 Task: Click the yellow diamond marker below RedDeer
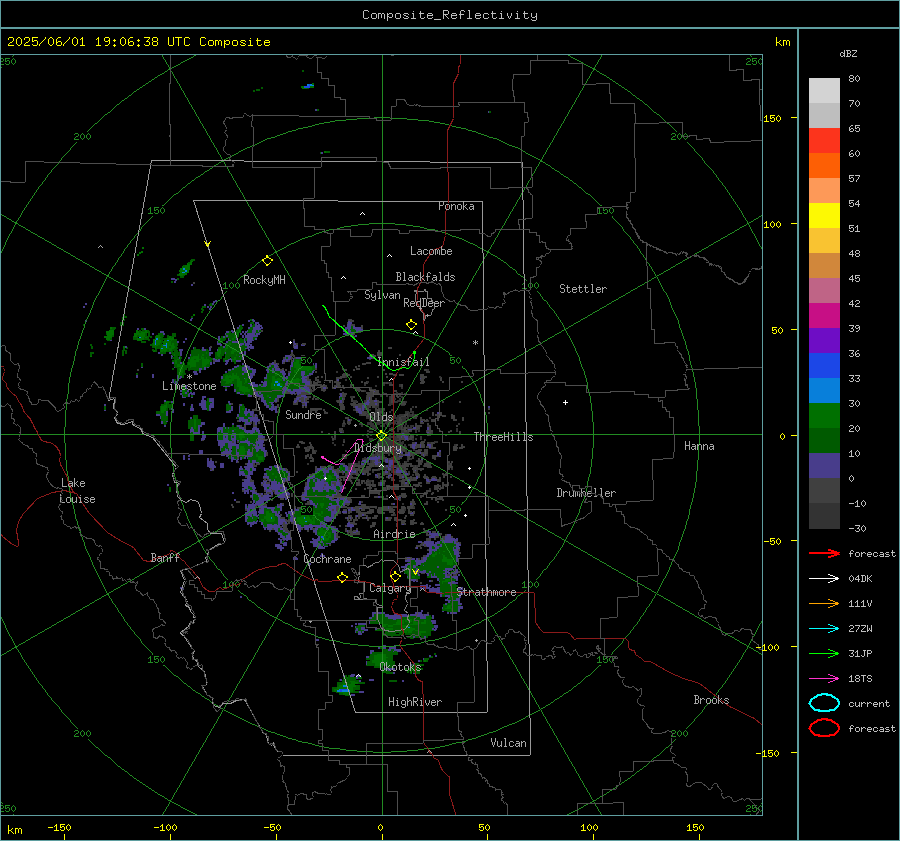pyautogui.click(x=412, y=325)
